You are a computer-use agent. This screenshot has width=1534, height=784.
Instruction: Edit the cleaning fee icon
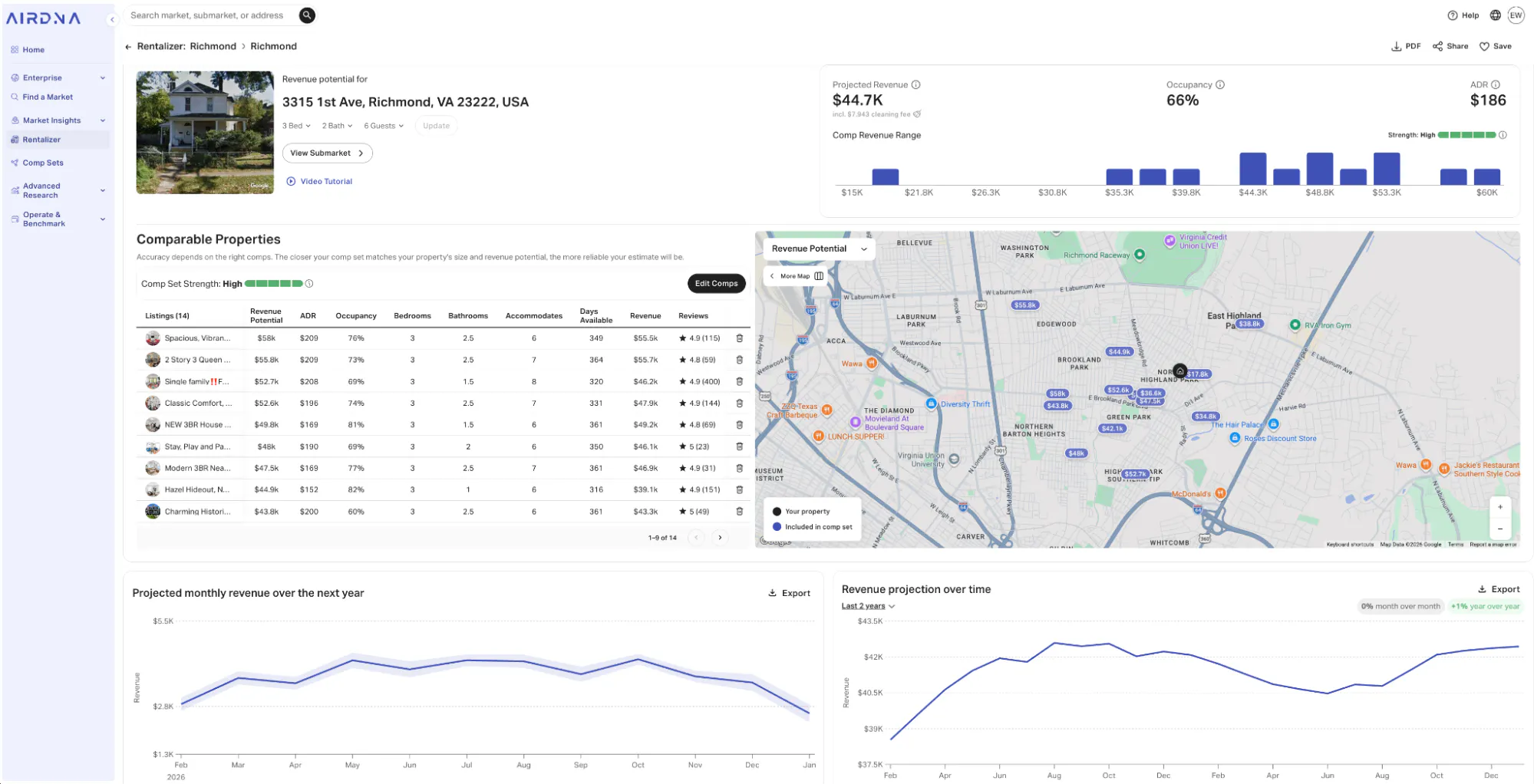pos(917,114)
